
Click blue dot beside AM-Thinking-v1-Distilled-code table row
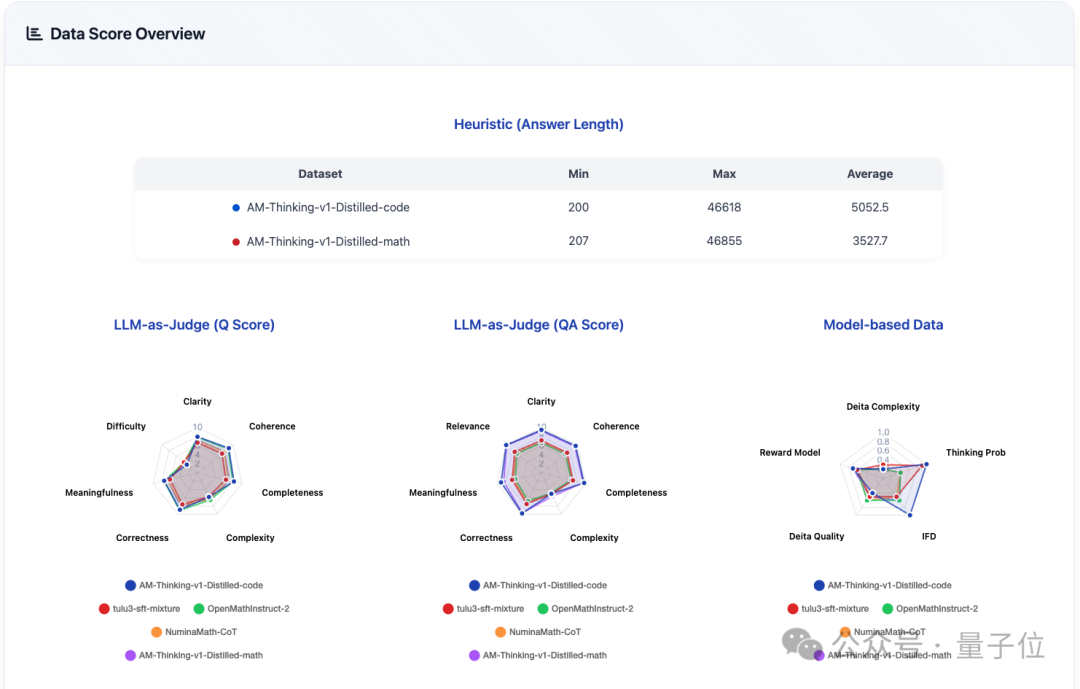click(x=236, y=208)
